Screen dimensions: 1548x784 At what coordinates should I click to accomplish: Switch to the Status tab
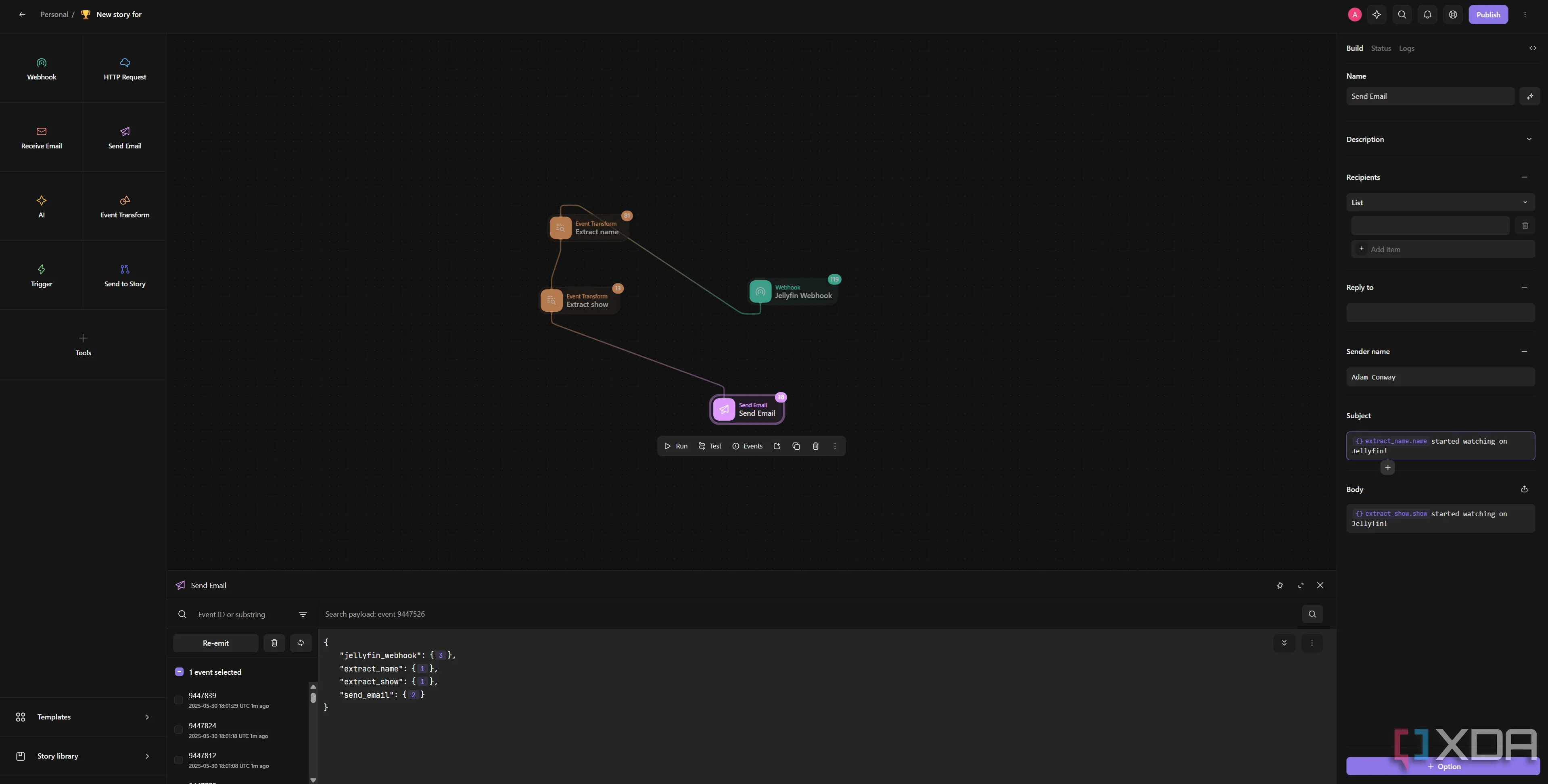[x=1380, y=48]
